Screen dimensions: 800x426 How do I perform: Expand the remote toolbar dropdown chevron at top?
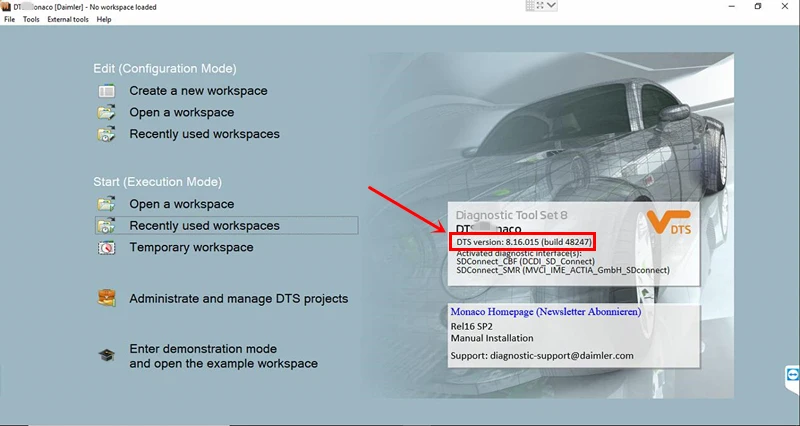click(552, 6)
